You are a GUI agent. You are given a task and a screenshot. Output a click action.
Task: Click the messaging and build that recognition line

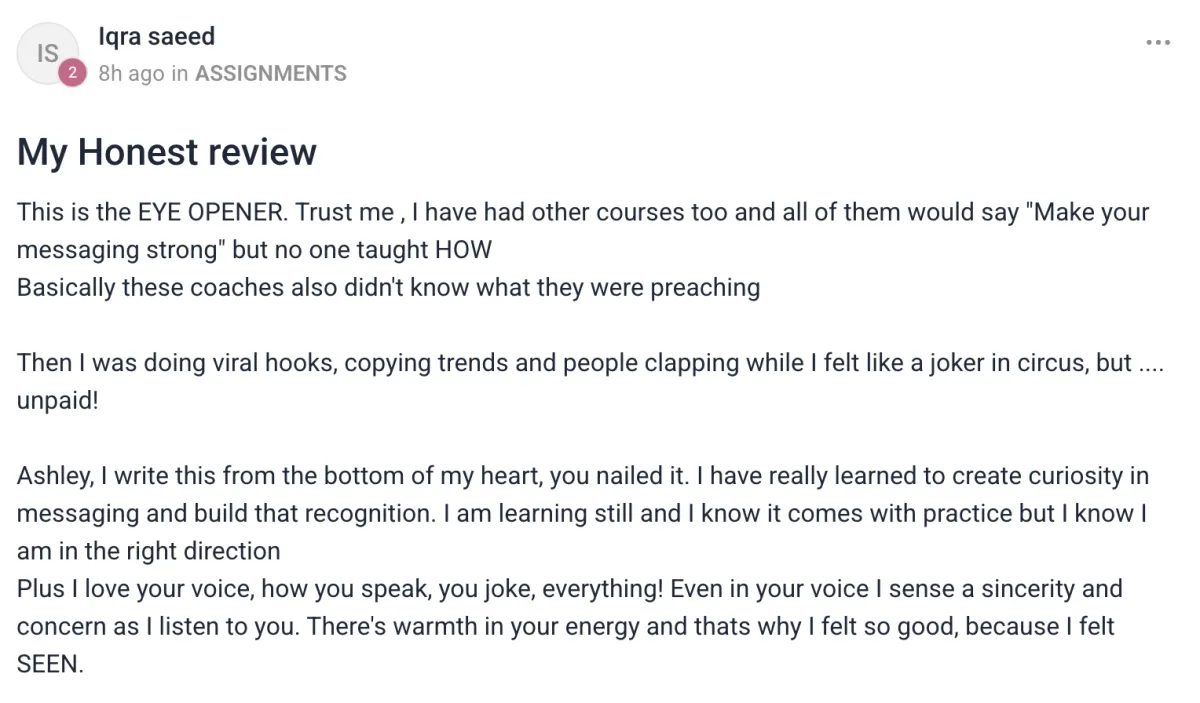point(582,514)
